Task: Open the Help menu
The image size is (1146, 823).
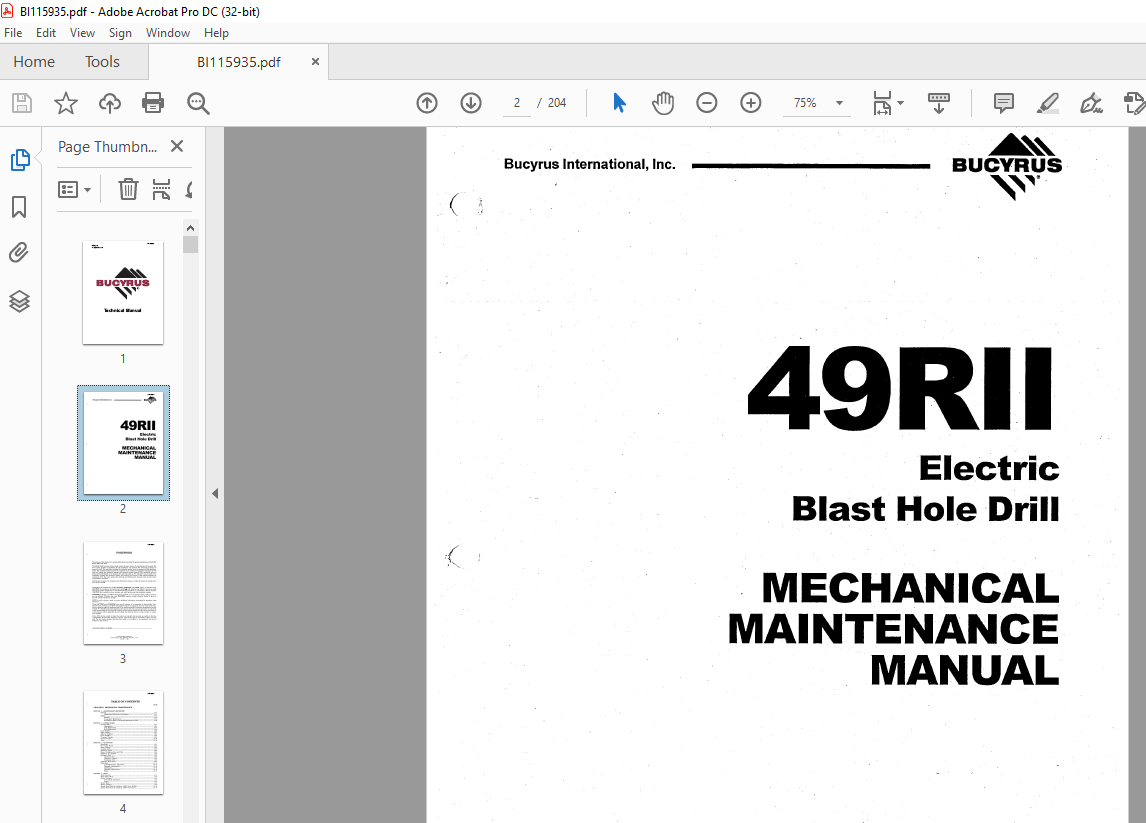Action: pyautogui.click(x=216, y=33)
